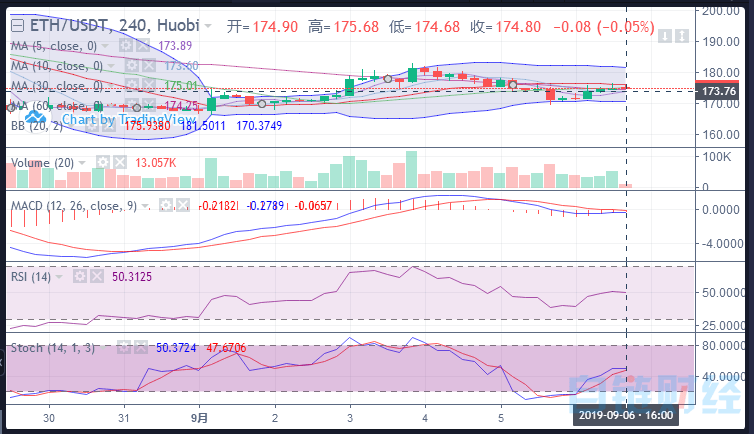This screenshot has height=434, width=754.
Task: Click the MACD value -0.2789
Action: (265, 206)
